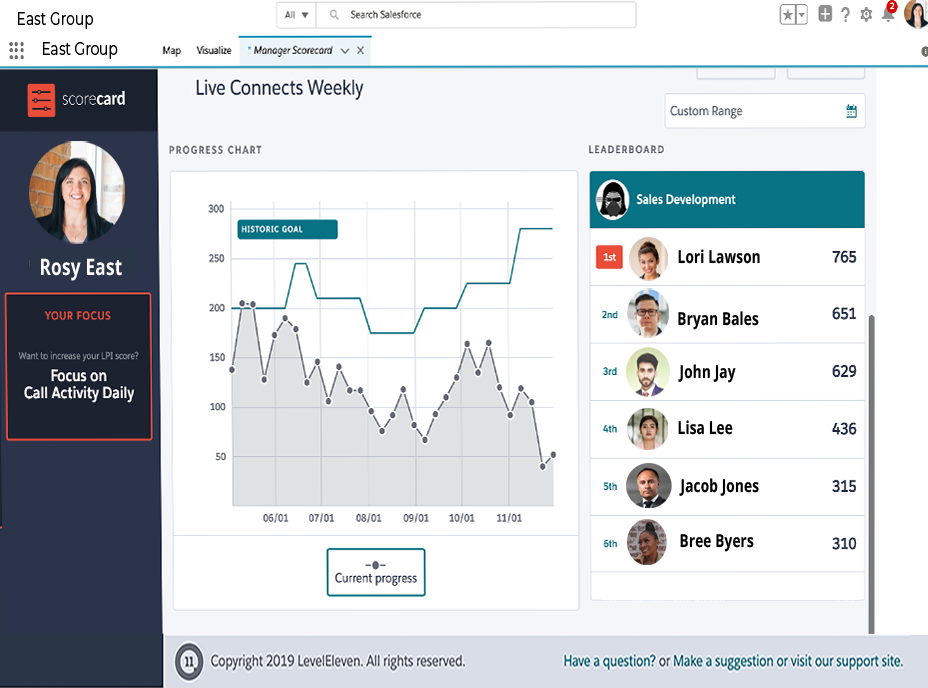Click the scorecard logo icon
The width and height of the screenshot is (928, 688).
41,99
